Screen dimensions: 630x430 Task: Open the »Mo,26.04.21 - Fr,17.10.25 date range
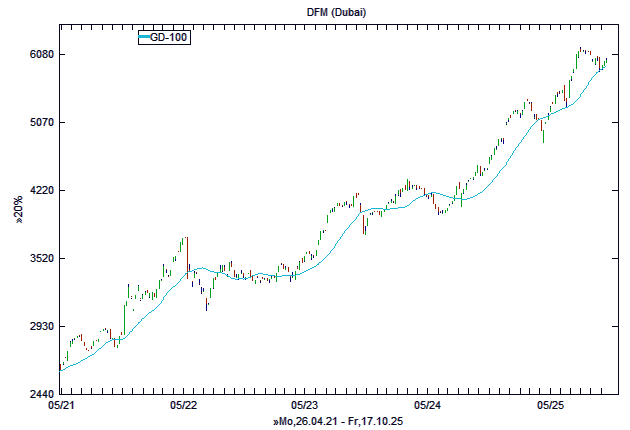[x=337, y=423]
